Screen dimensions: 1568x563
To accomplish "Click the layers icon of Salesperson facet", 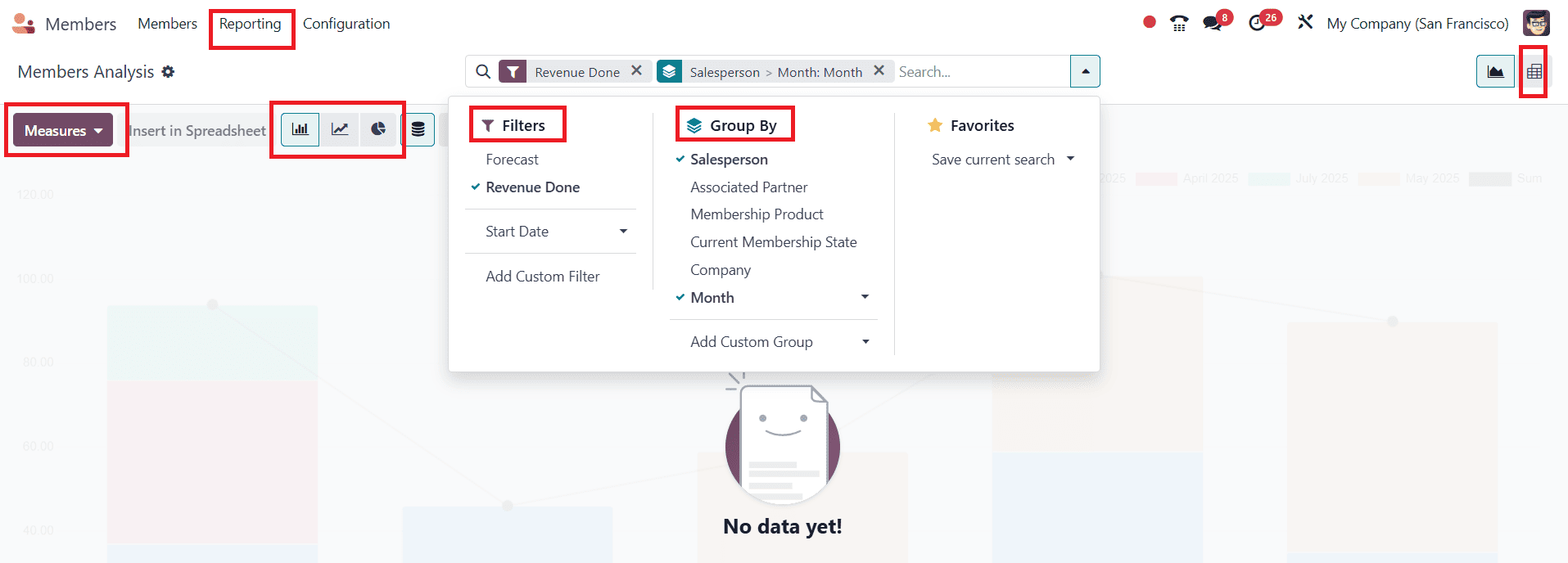I will click(669, 72).
